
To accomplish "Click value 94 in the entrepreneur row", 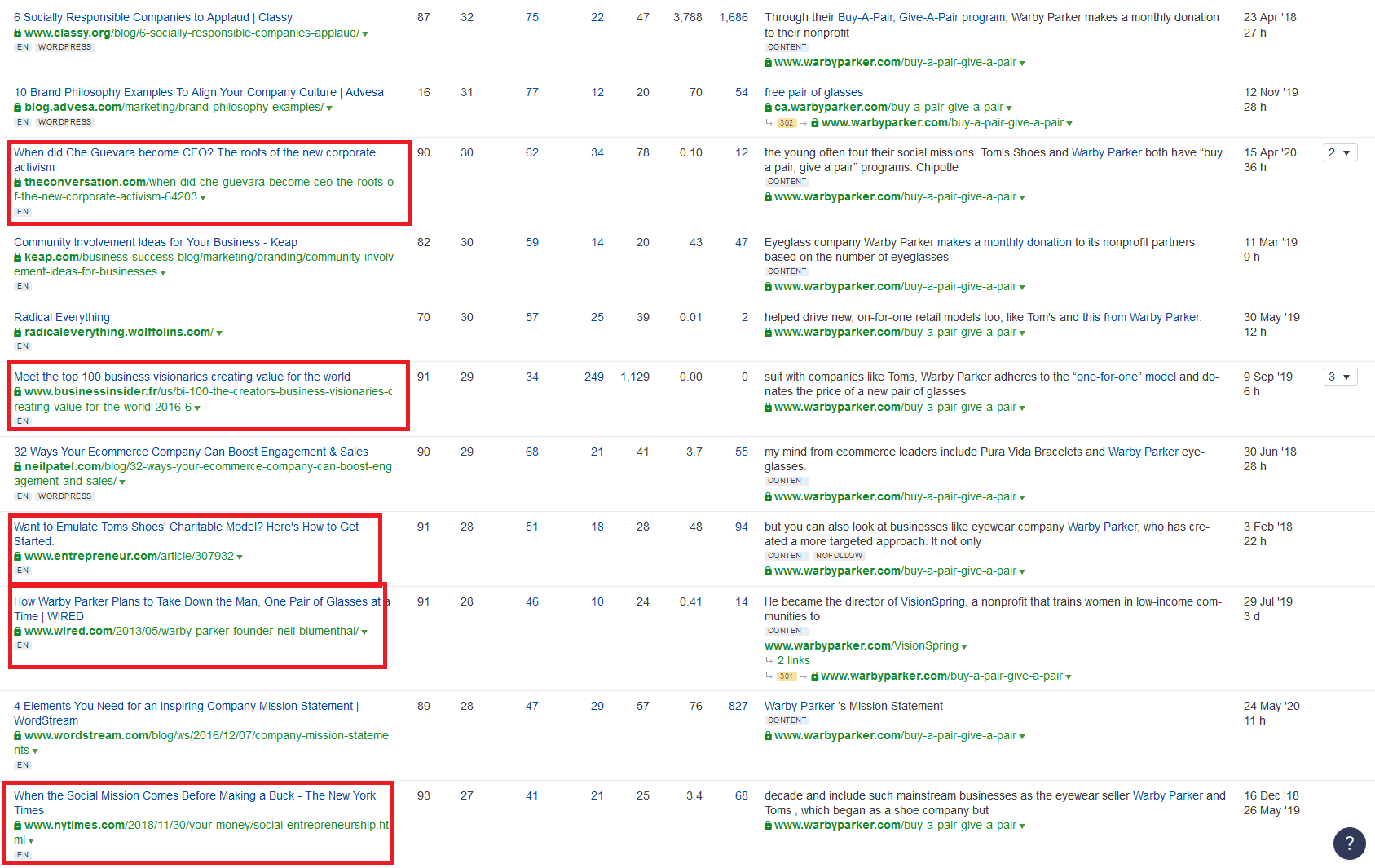I will (742, 527).
